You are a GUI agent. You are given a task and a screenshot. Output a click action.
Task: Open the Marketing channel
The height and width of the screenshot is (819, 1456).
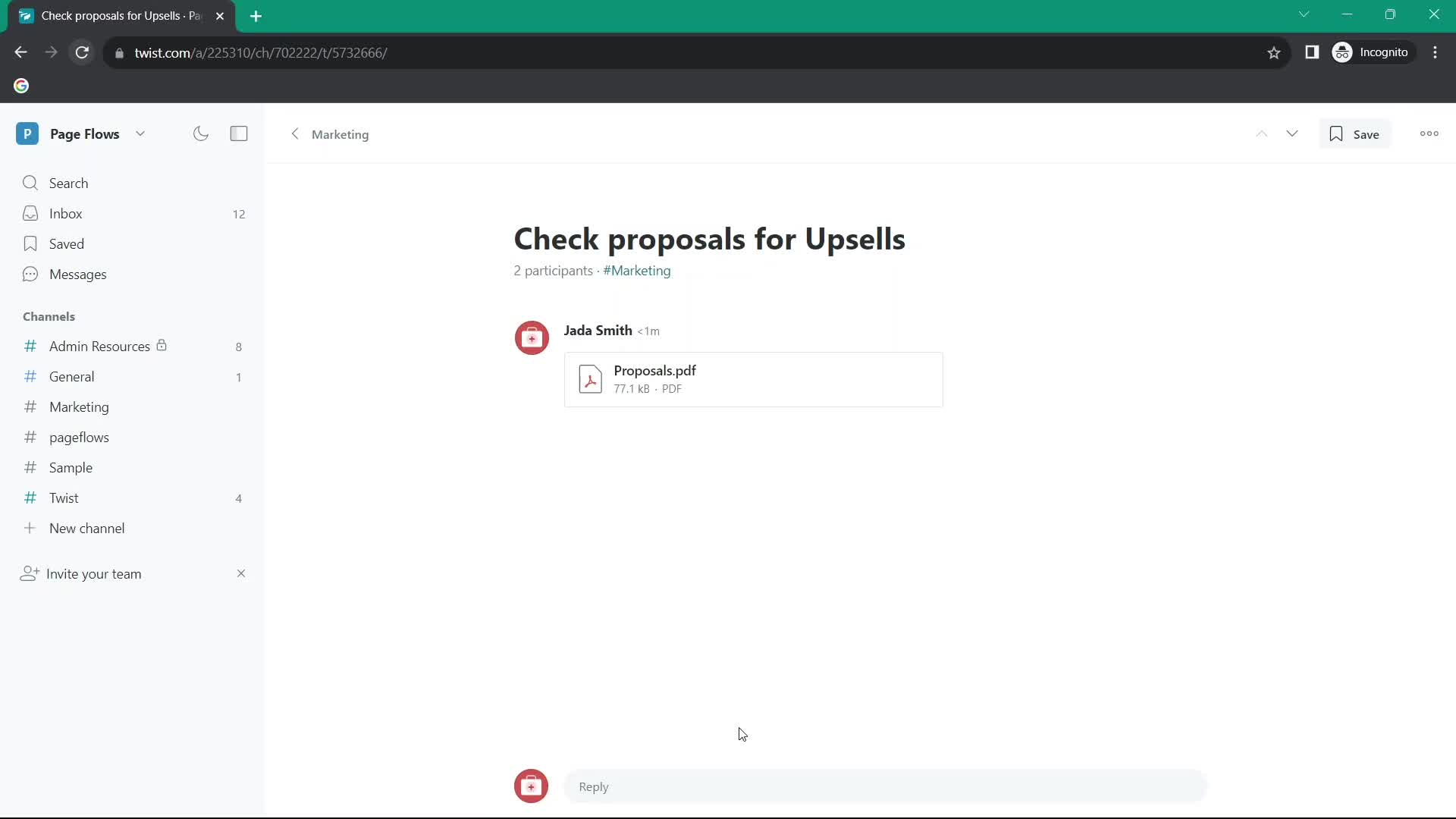[x=78, y=407]
